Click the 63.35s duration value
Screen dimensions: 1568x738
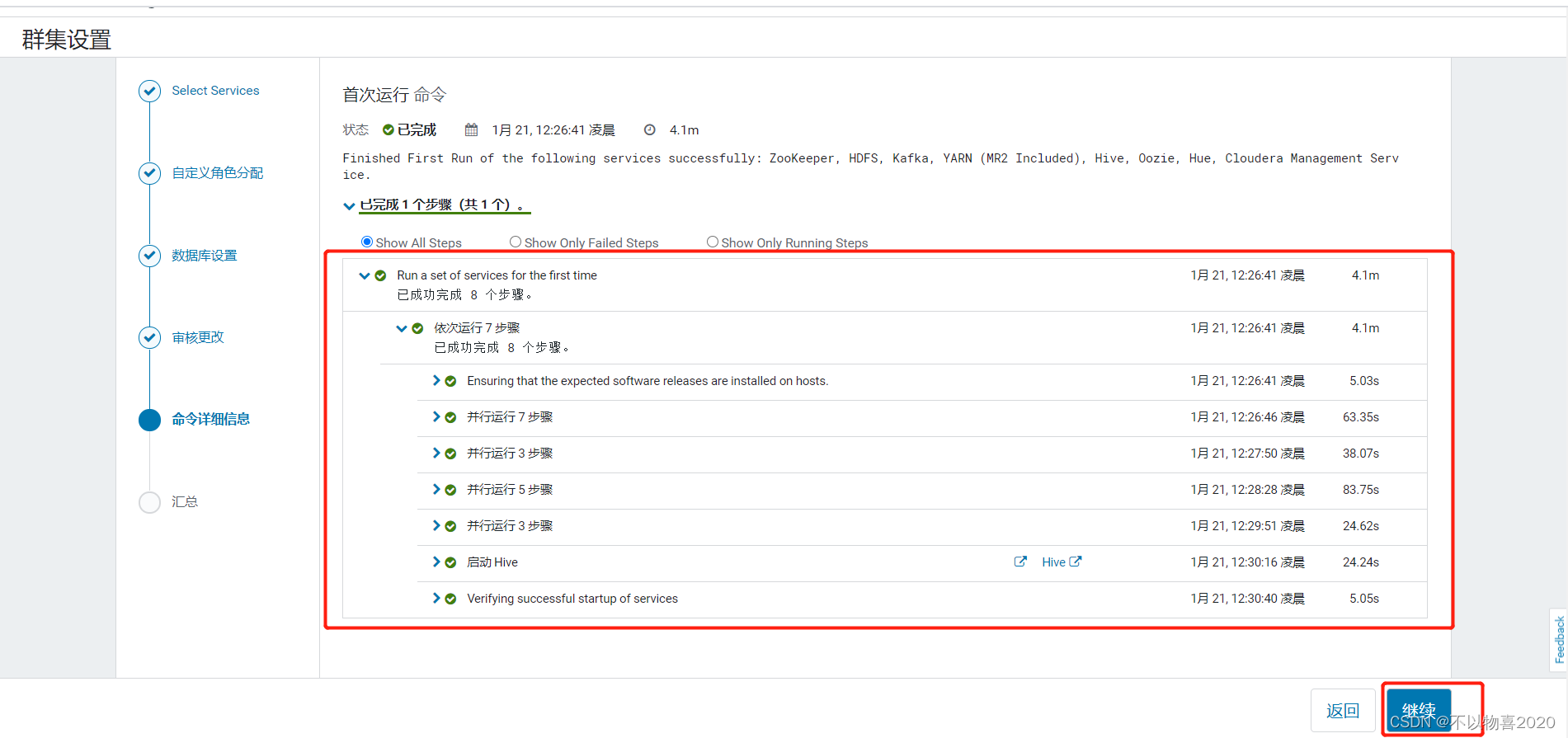click(1361, 417)
